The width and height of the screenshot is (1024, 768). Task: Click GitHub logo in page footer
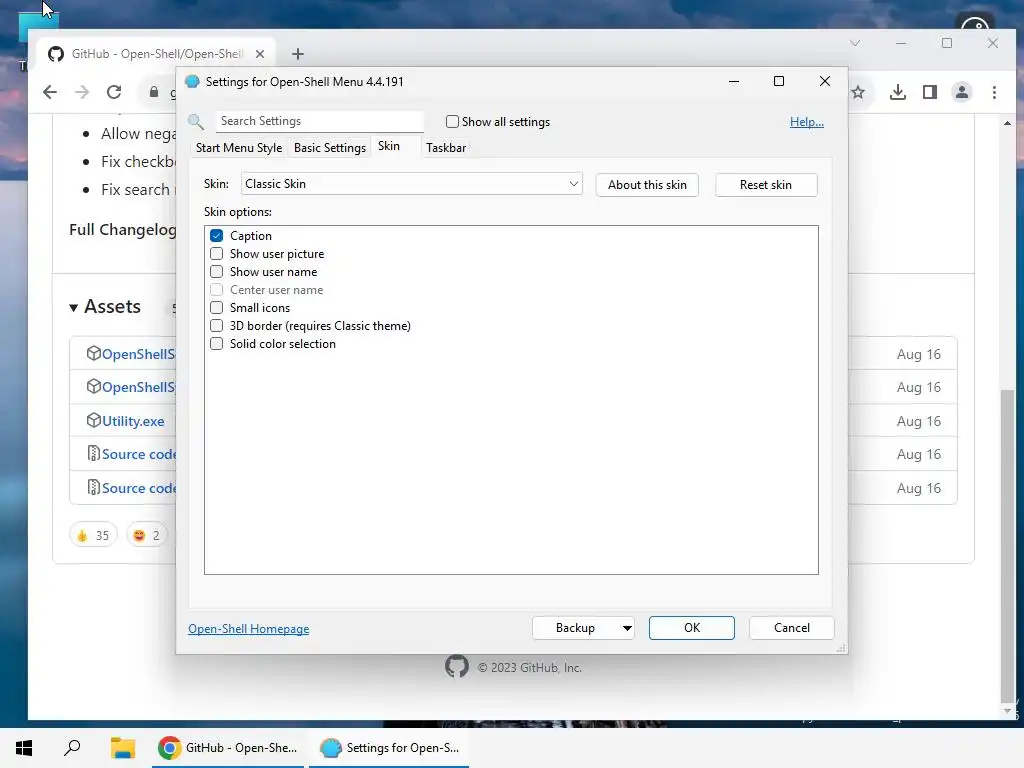[456, 667]
